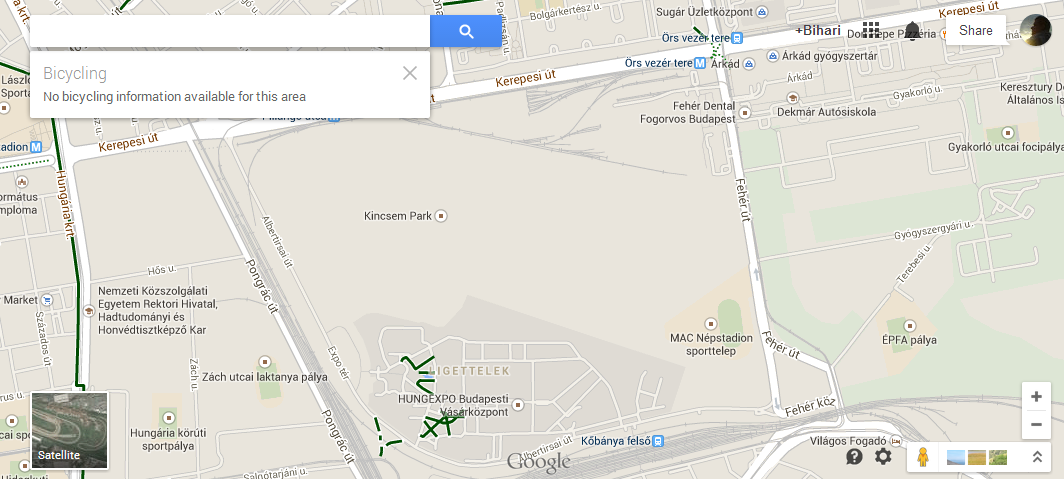The width and height of the screenshot is (1064, 479).
Task: Close the Bicycling info panel
Action: 409,73
